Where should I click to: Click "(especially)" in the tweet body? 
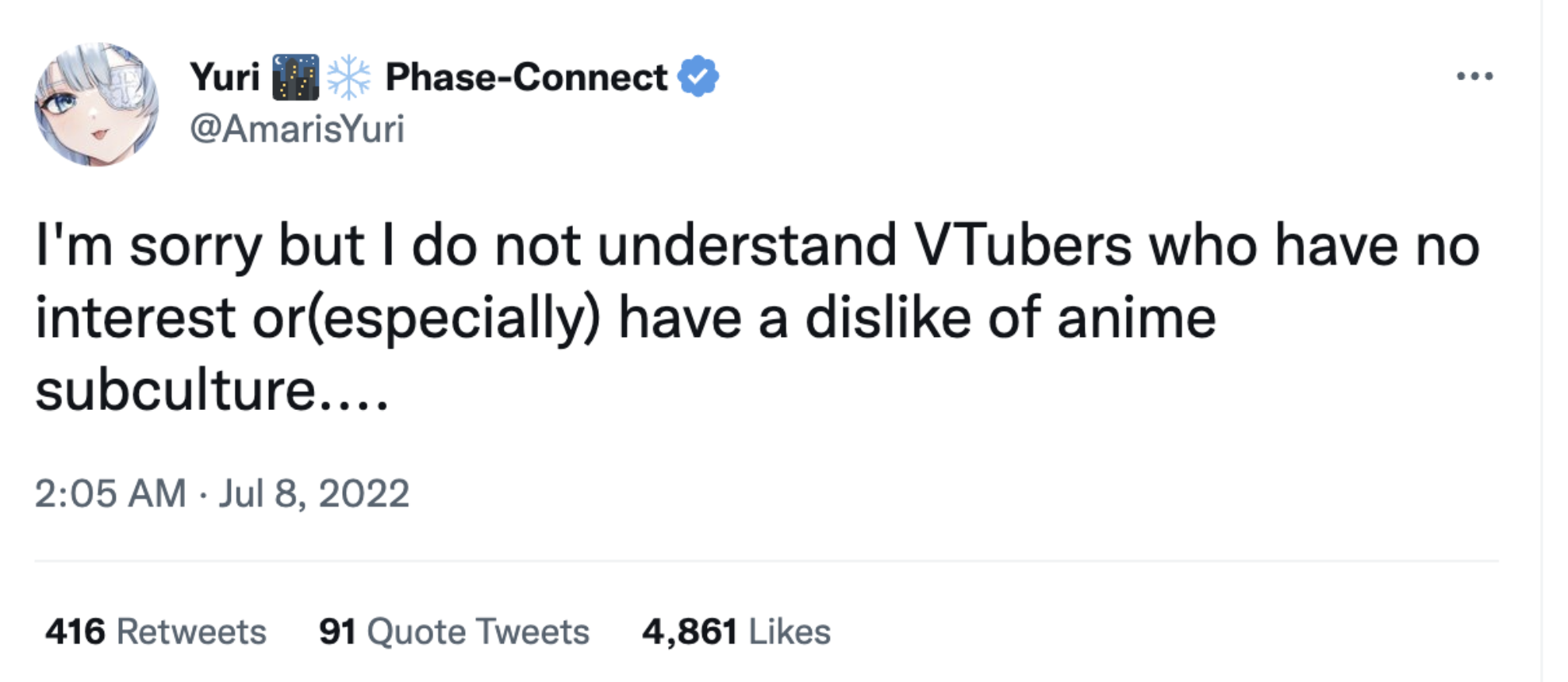click(x=453, y=318)
